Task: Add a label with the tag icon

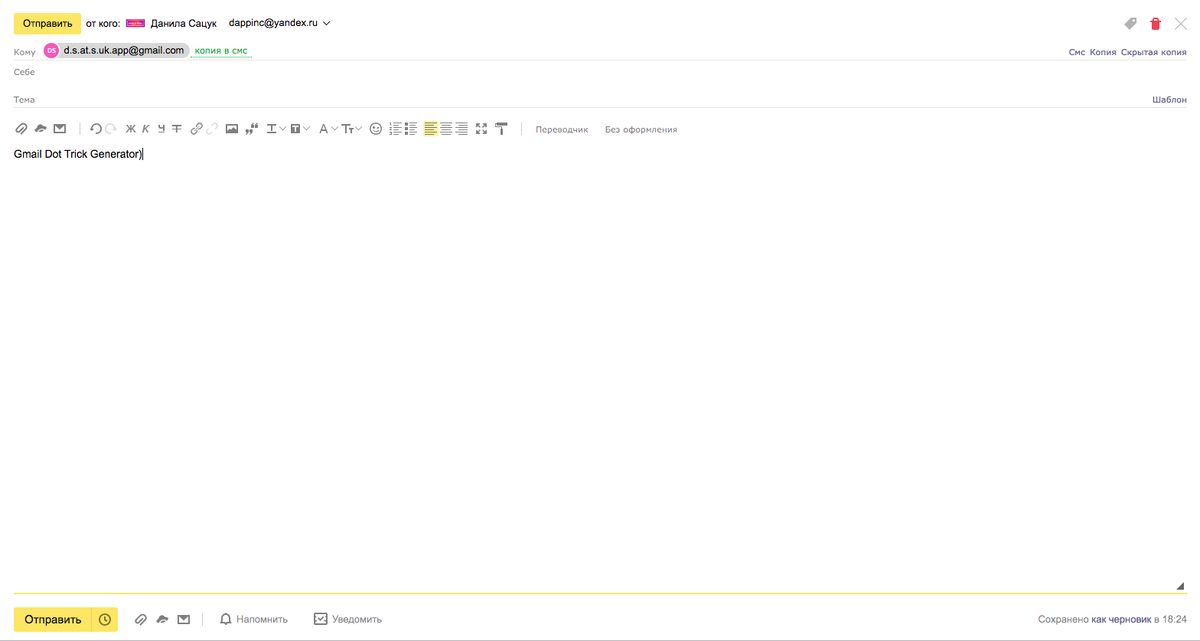Action: [1131, 23]
